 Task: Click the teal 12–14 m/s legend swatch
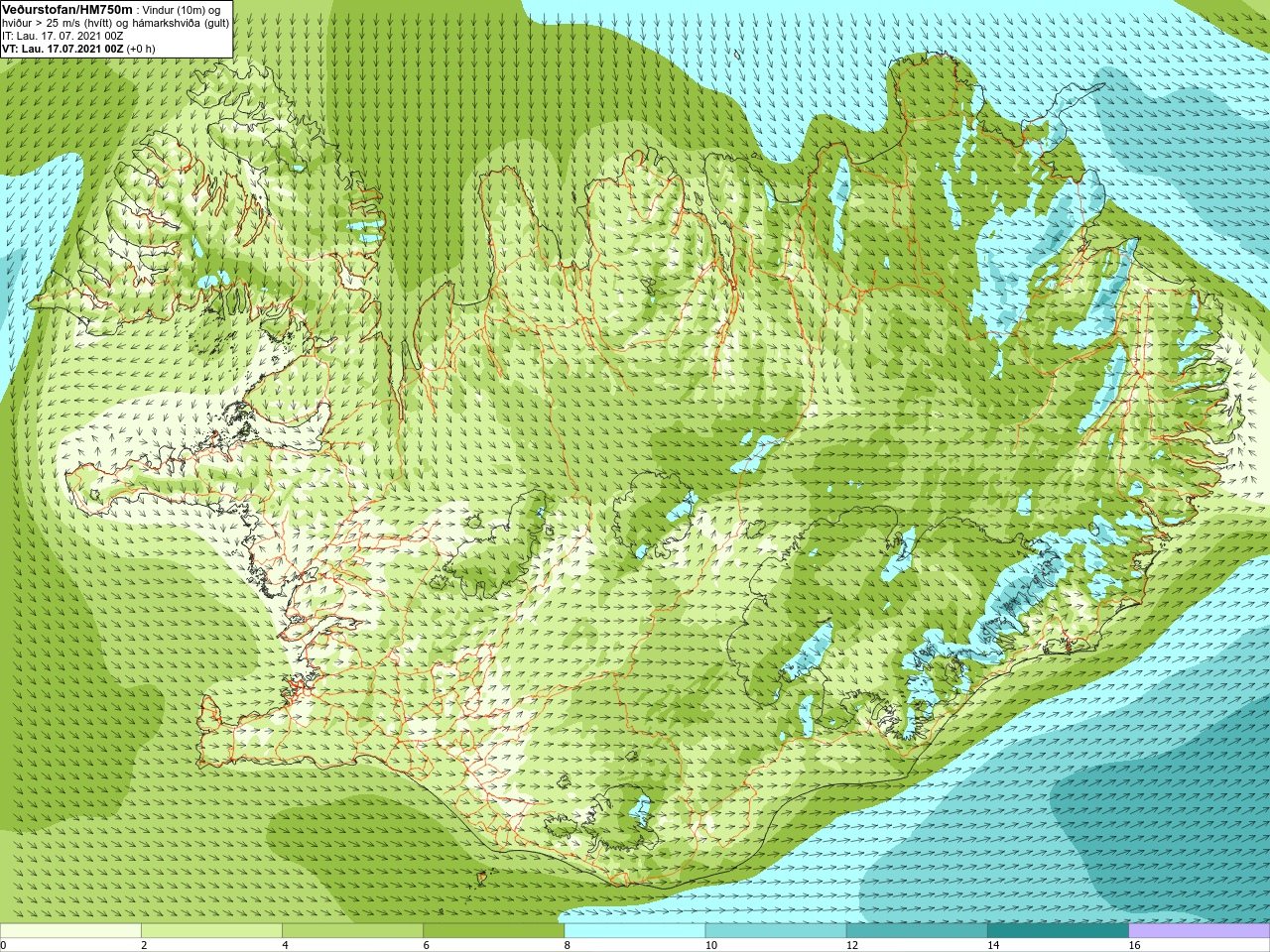(x=917, y=931)
